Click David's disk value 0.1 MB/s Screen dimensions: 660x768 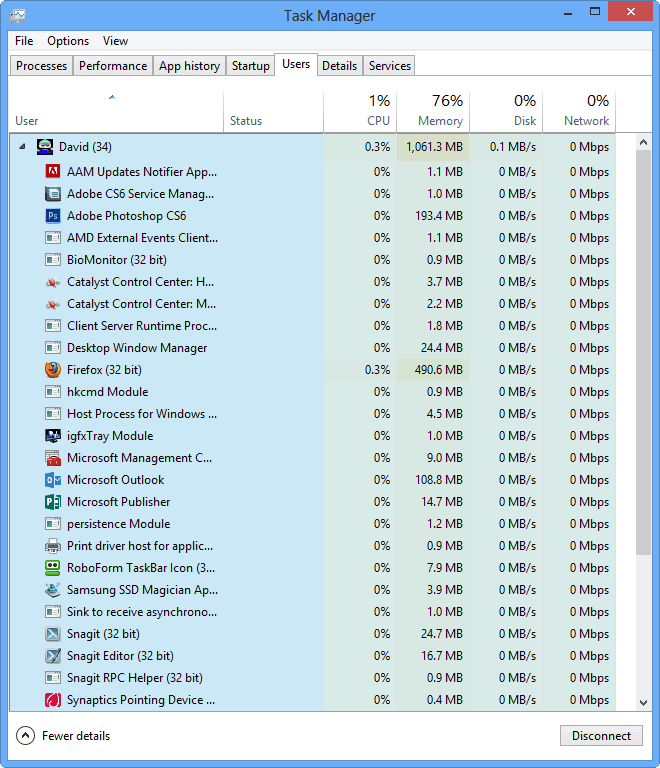tap(513, 147)
